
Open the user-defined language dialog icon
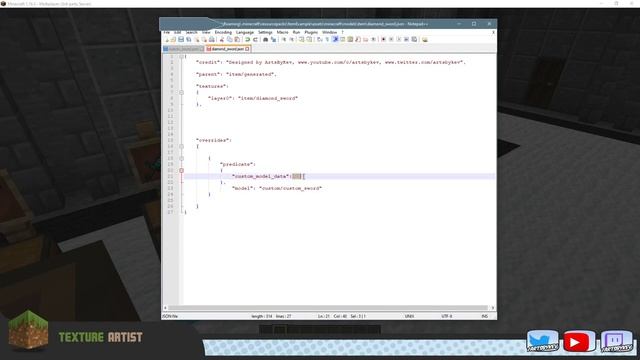pyautogui.click(x=342, y=40)
